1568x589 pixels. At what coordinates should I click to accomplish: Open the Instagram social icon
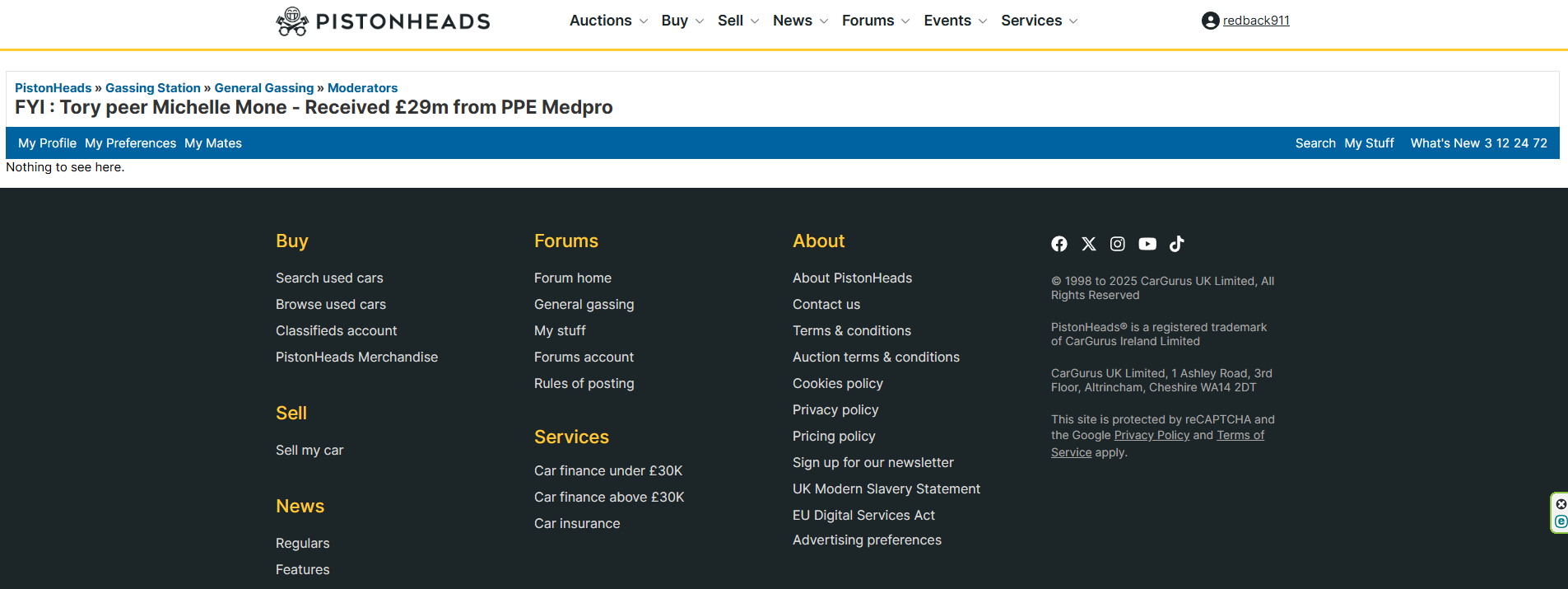click(x=1118, y=244)
